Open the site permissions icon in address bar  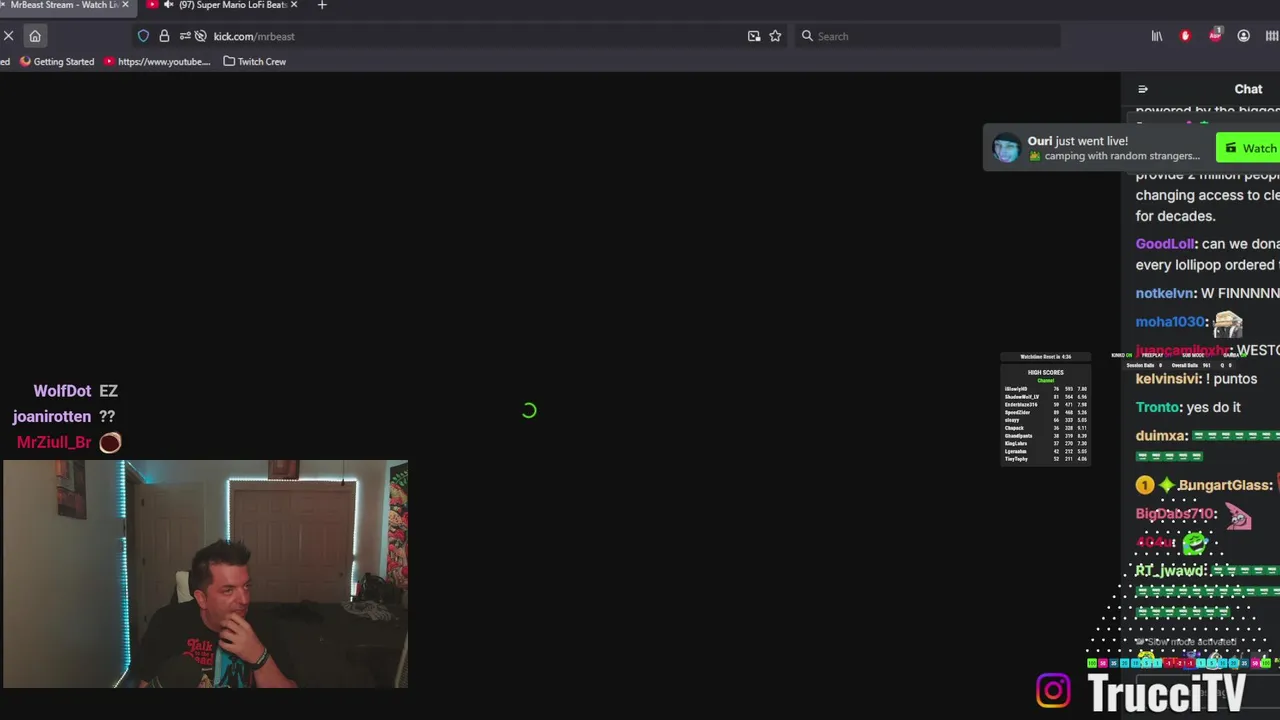(185, 36)
